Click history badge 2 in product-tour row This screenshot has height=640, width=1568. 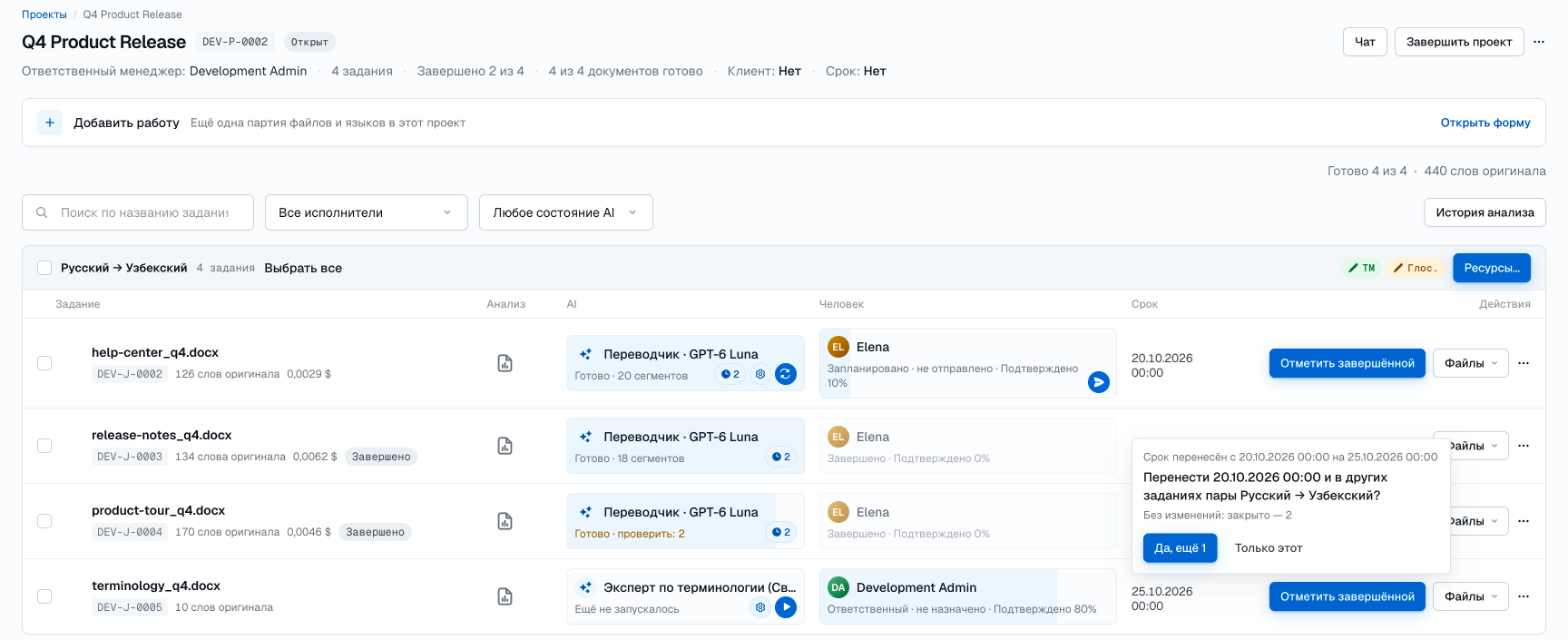tap(780, 532)
